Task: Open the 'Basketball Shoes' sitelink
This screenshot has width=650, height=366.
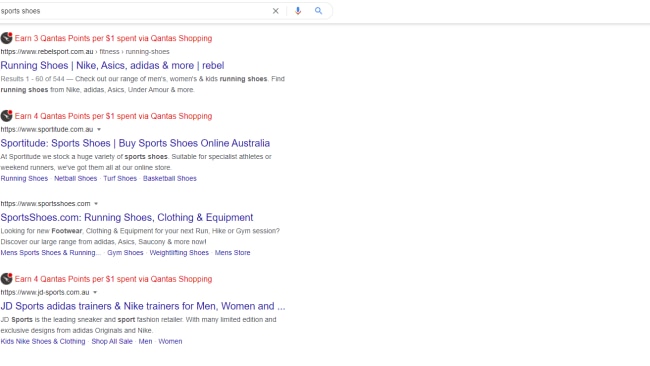Action: [x=170, y=179]
